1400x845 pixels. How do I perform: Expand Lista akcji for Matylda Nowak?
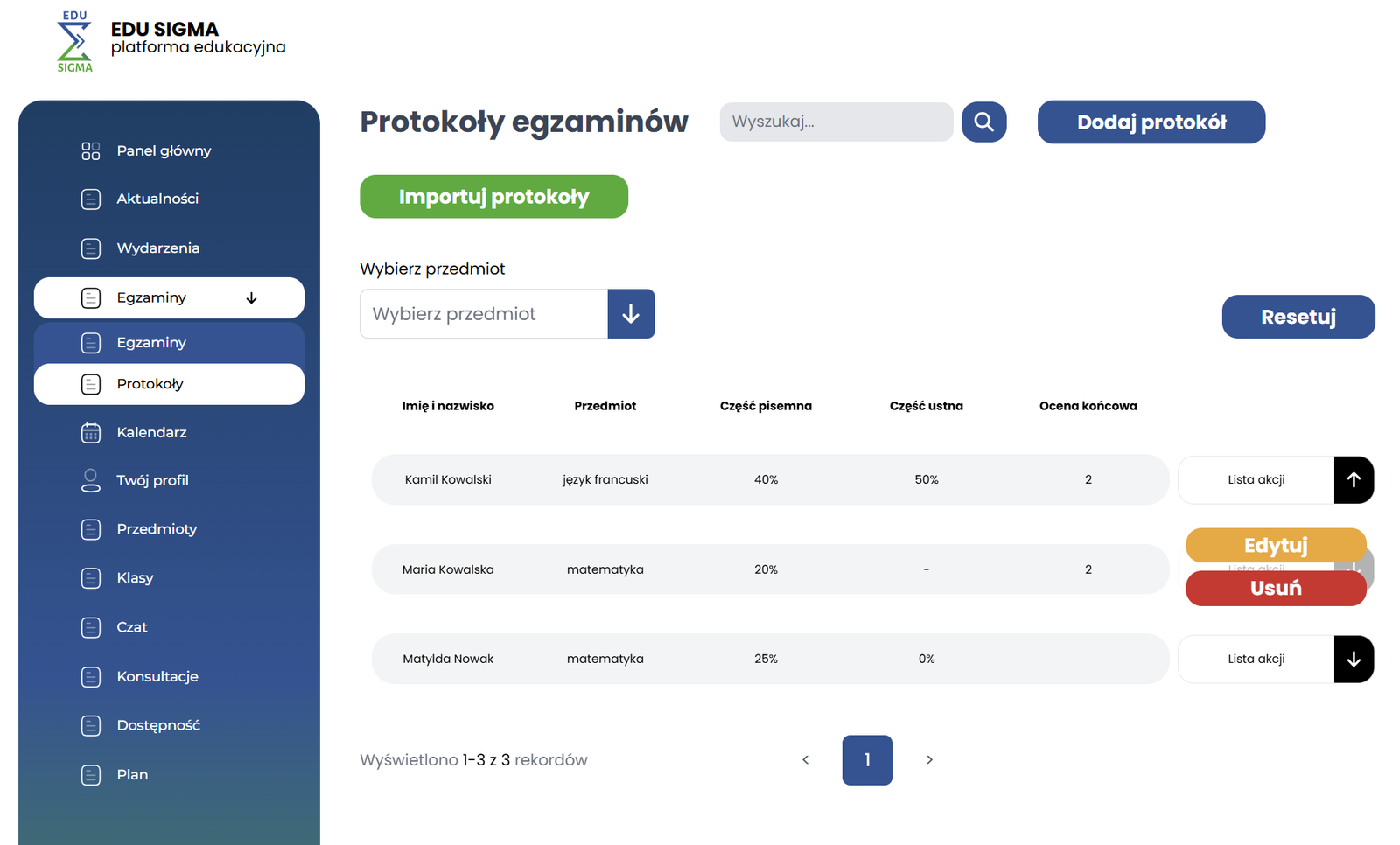point(1354,659)
